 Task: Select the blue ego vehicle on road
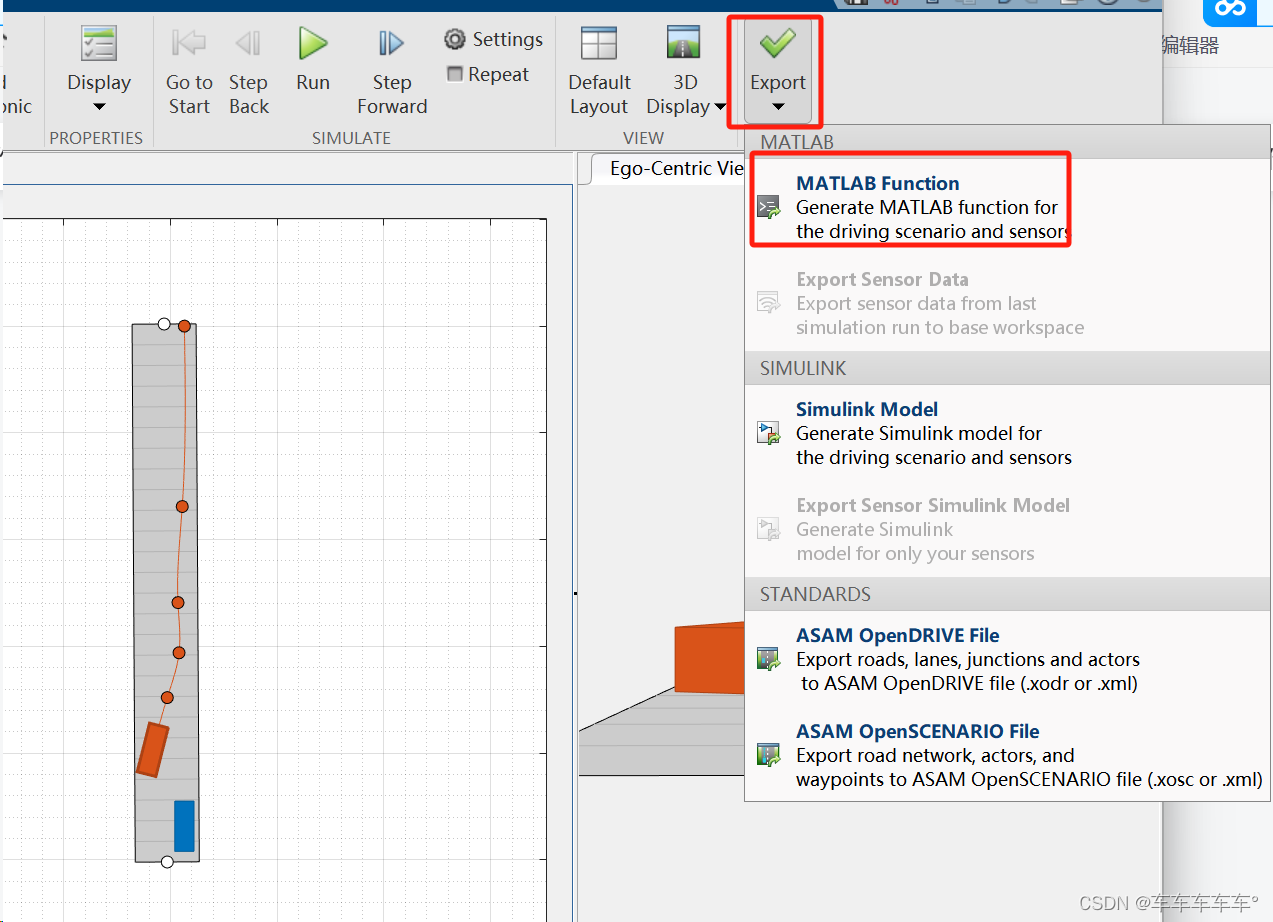pos(184,826)
